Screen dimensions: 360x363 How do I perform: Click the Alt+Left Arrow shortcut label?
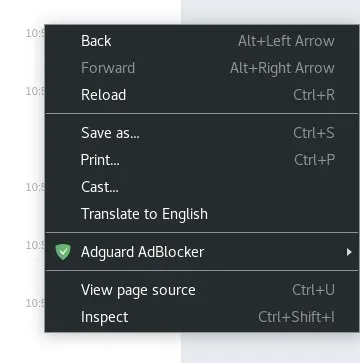pos(286,41)
